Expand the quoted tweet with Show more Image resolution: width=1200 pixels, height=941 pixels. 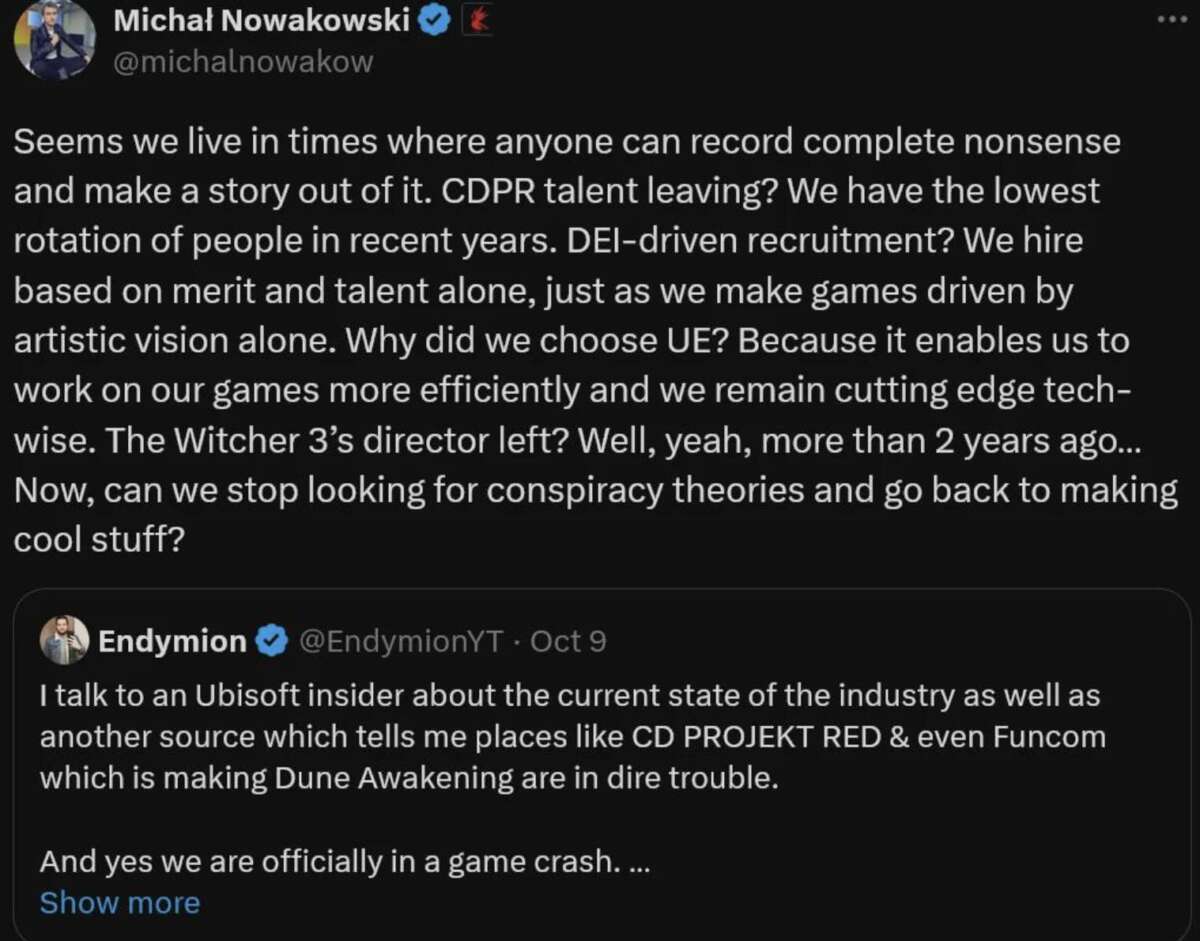click(119, 902)
